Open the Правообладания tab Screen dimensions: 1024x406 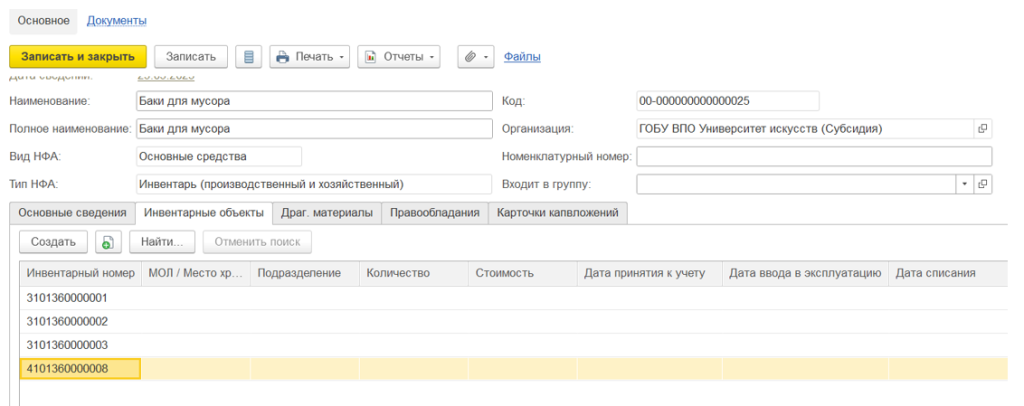[x=434, y=213]
